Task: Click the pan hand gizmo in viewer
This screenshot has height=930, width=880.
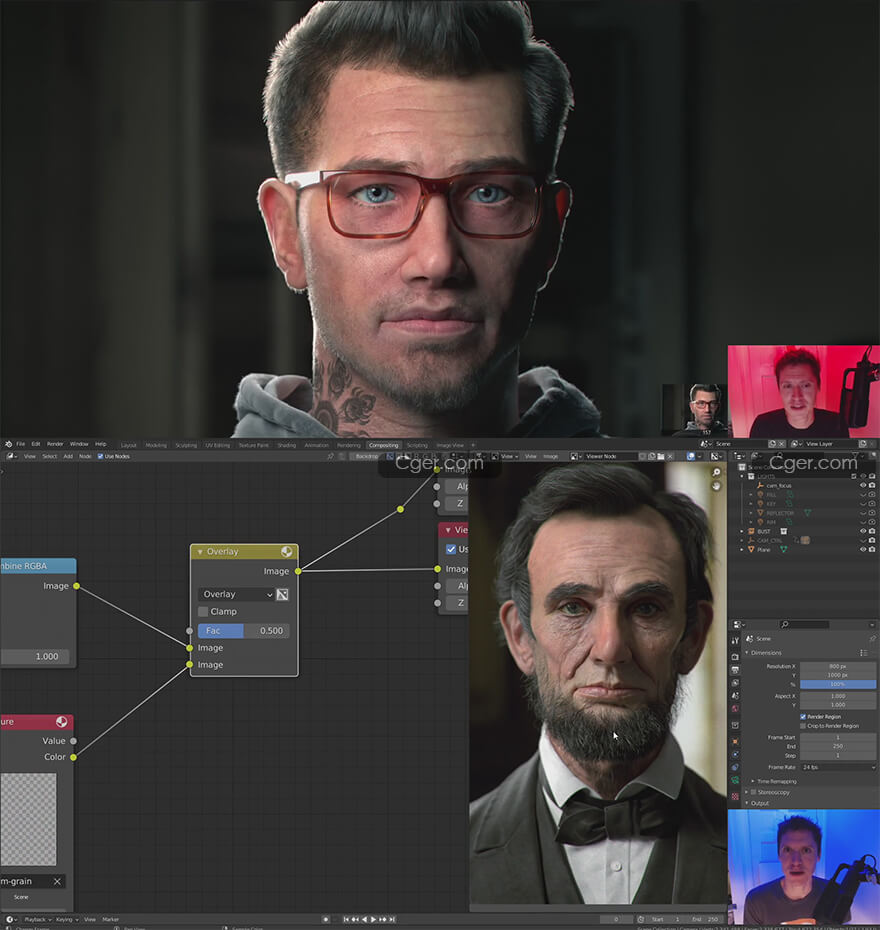Action: tap(716, 486)
